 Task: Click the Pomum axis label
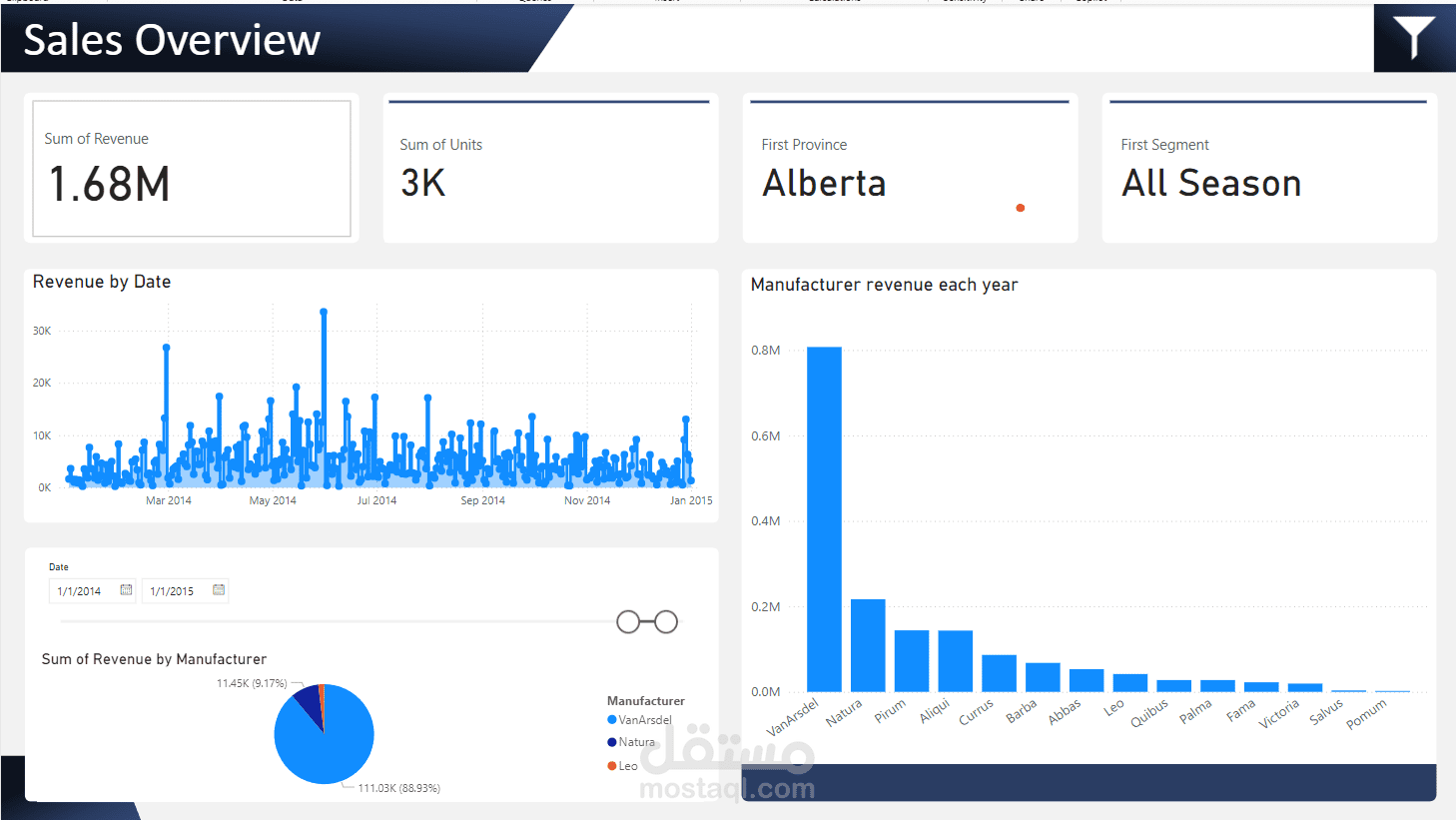tap(1366, 714)
